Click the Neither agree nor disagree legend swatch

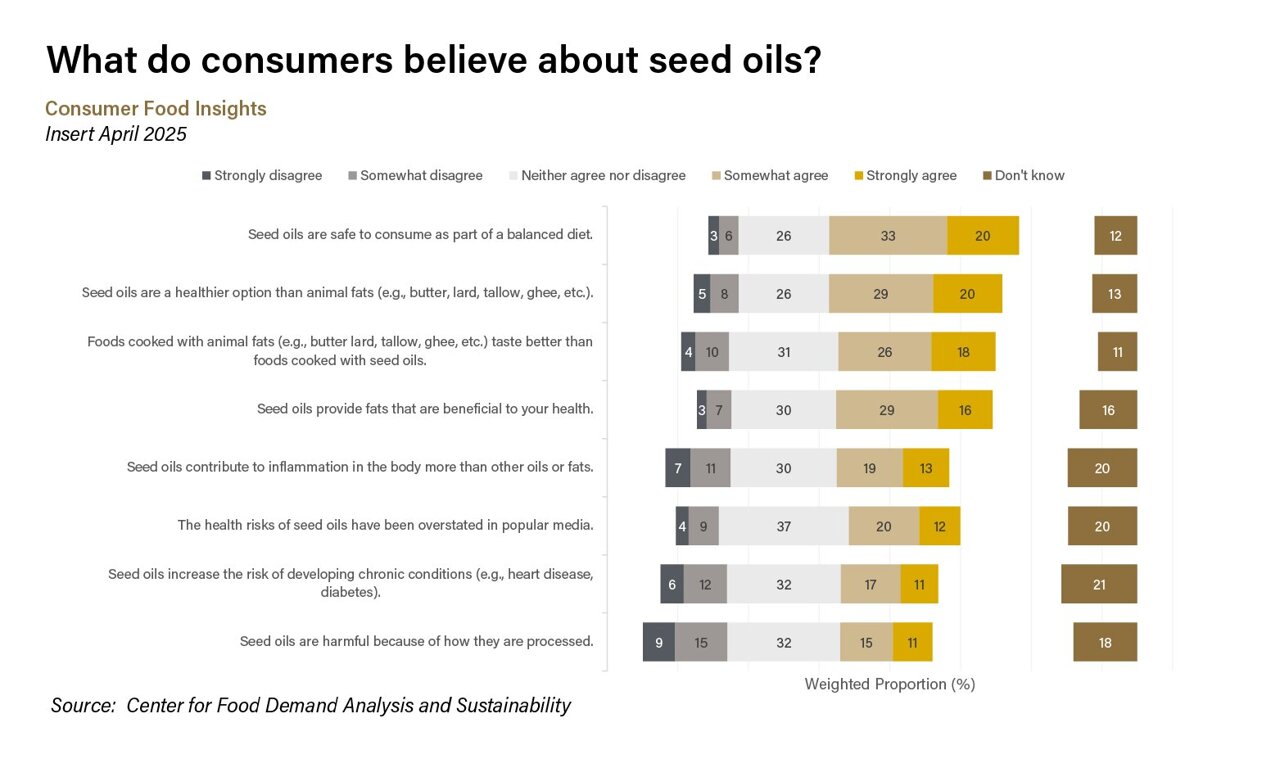(514, 176)
